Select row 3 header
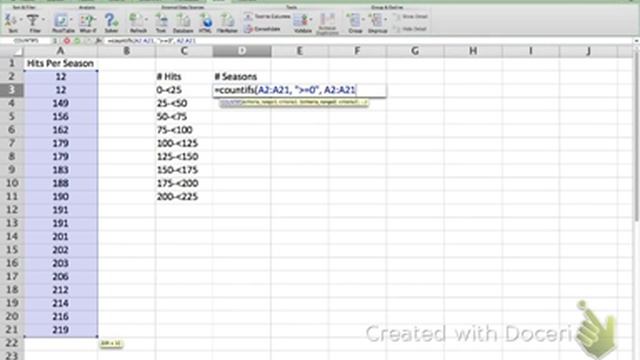 (12, 90)
